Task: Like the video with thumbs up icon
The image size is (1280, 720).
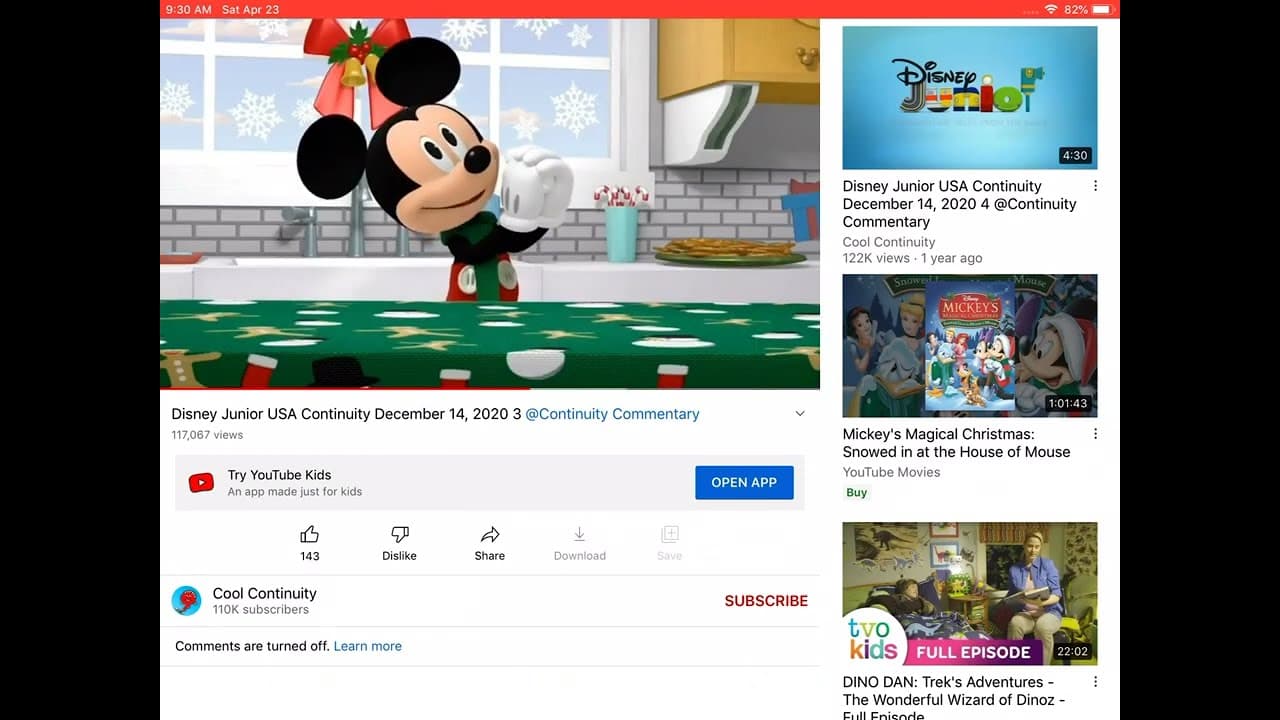Action: tap(310, 535)
